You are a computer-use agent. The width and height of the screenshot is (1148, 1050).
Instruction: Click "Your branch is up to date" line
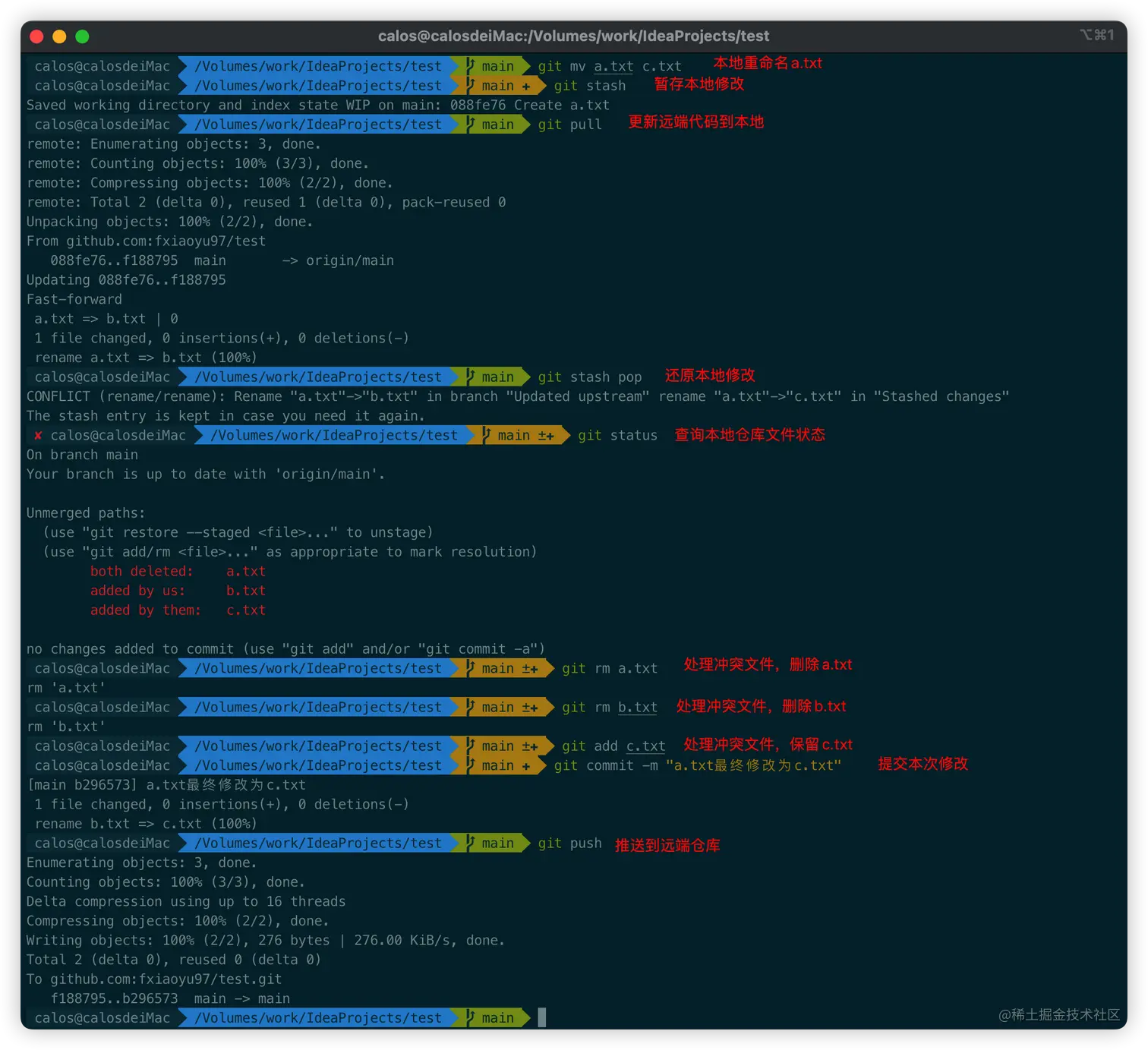(x=205, y=475)
